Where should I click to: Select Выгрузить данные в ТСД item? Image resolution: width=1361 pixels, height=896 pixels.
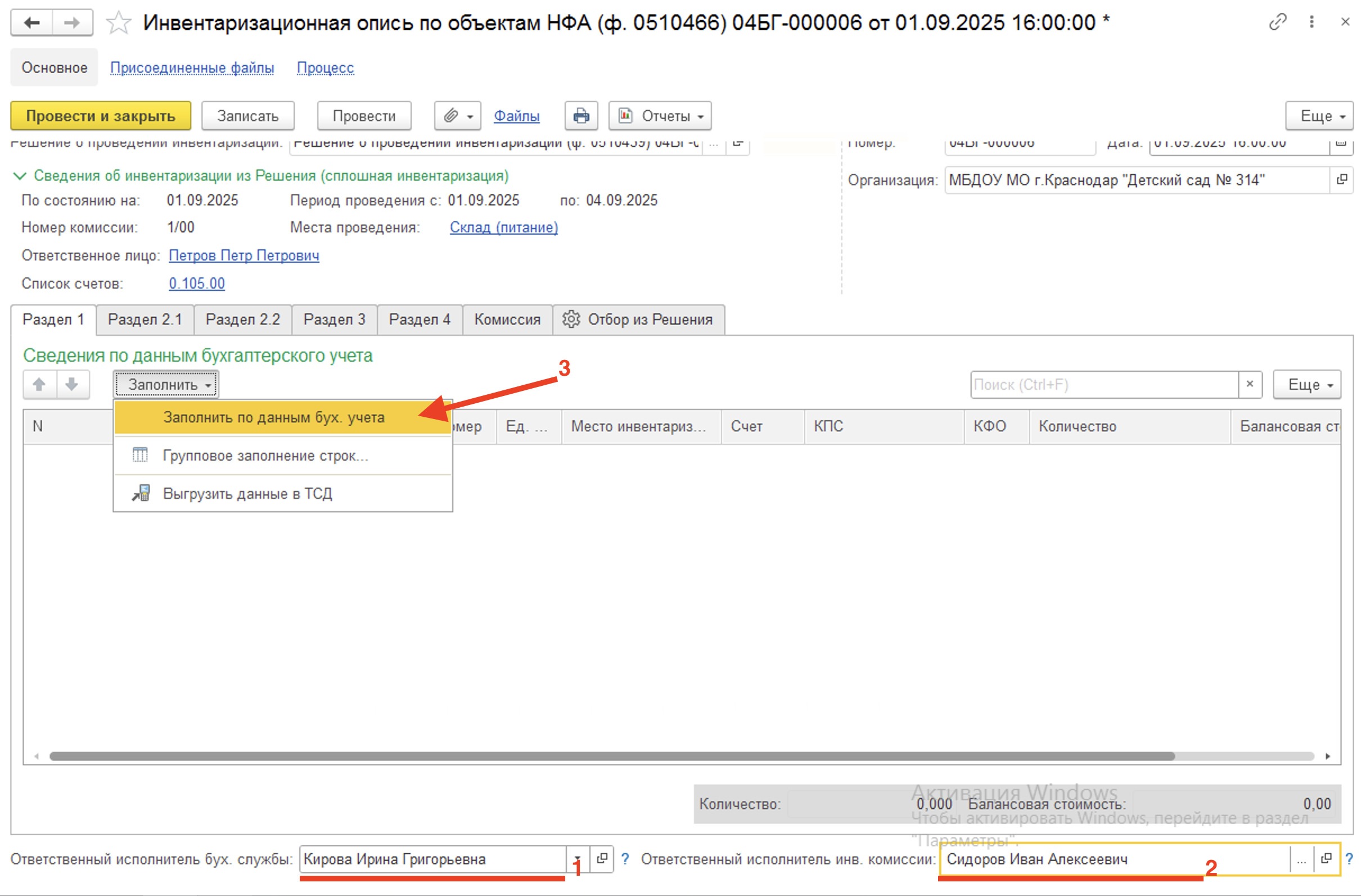tap(247, 493)
